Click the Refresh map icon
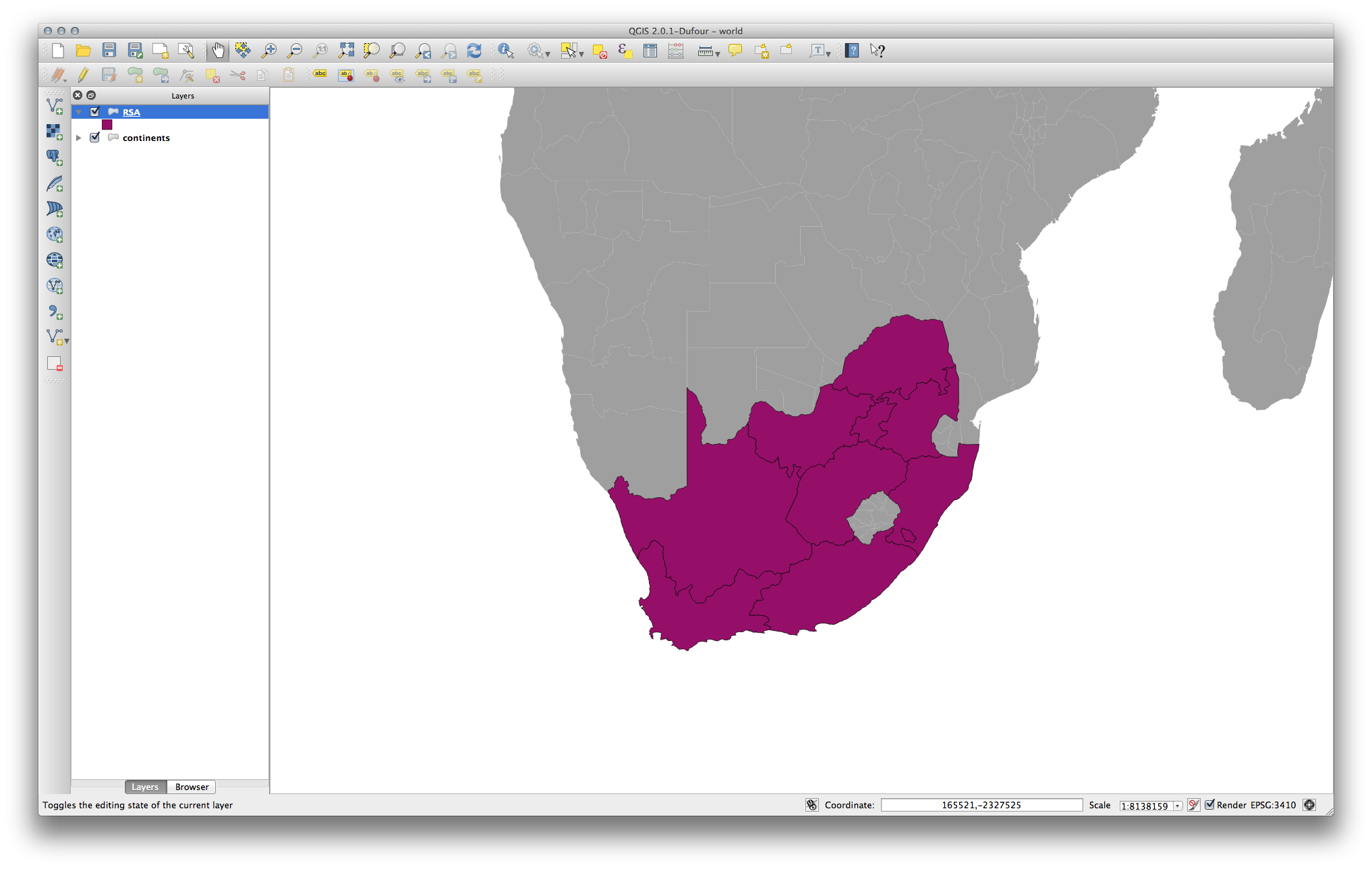Viewport: 1372px width, 869px height. coord(474,51)
